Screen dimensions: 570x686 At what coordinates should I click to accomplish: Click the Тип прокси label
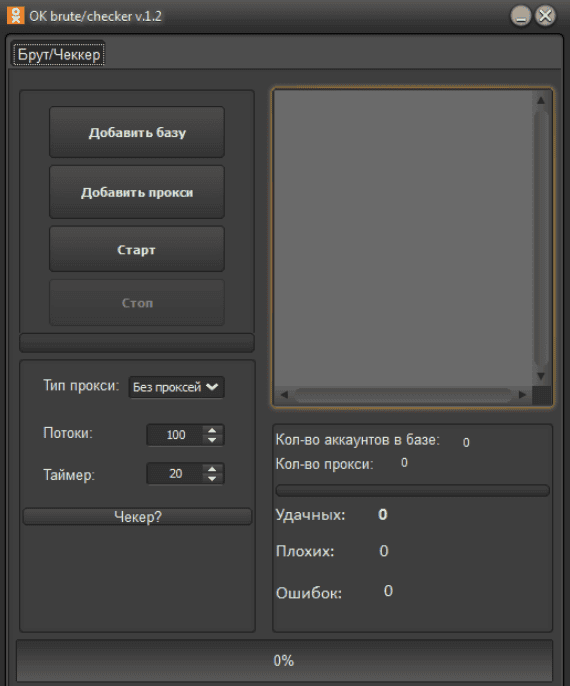point(81,385)
